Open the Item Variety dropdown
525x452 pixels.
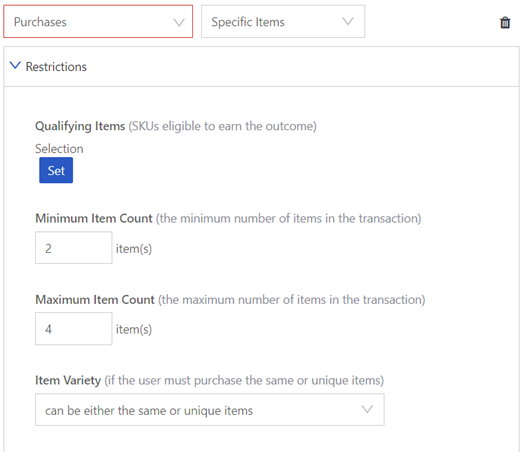tap(210, 410)
